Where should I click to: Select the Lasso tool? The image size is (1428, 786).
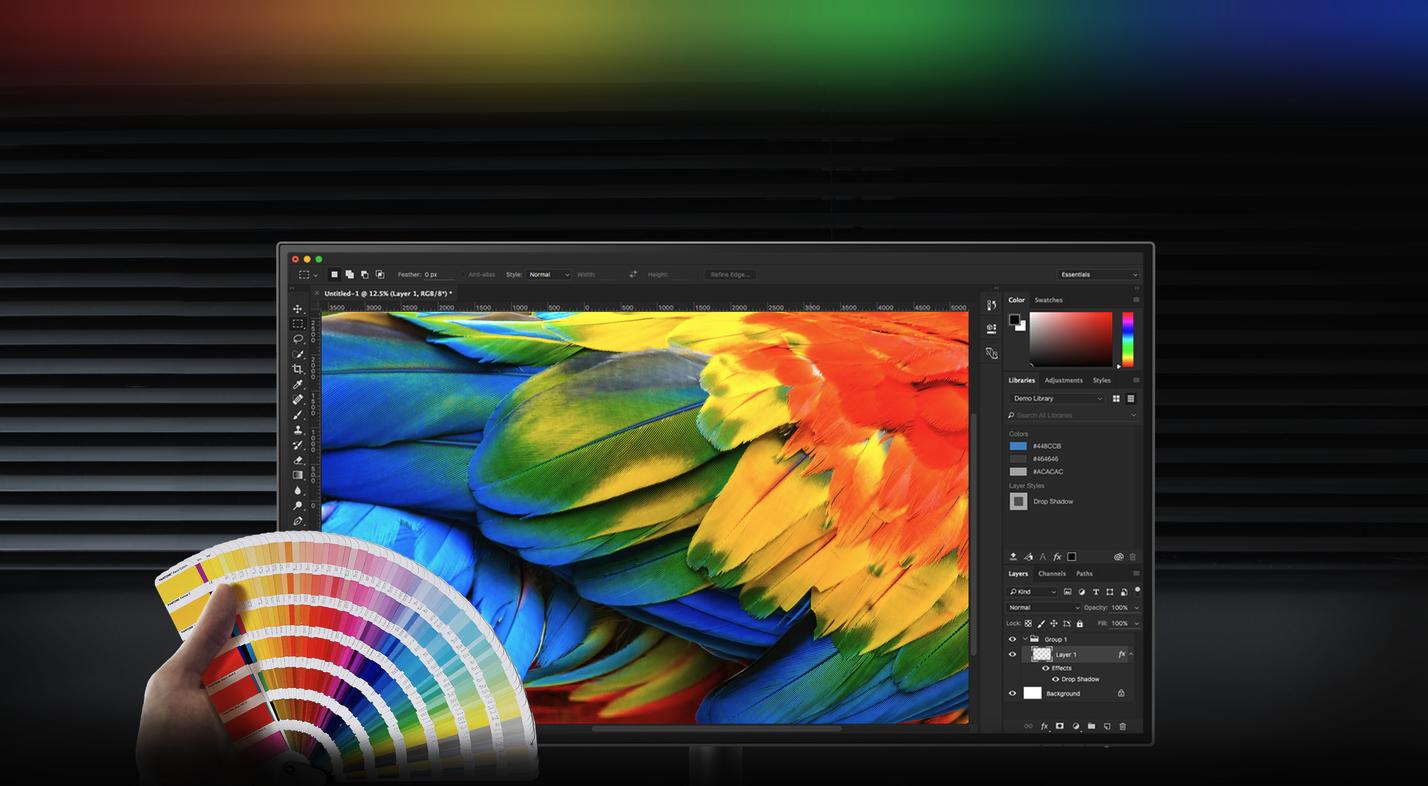tap(298, 339)
